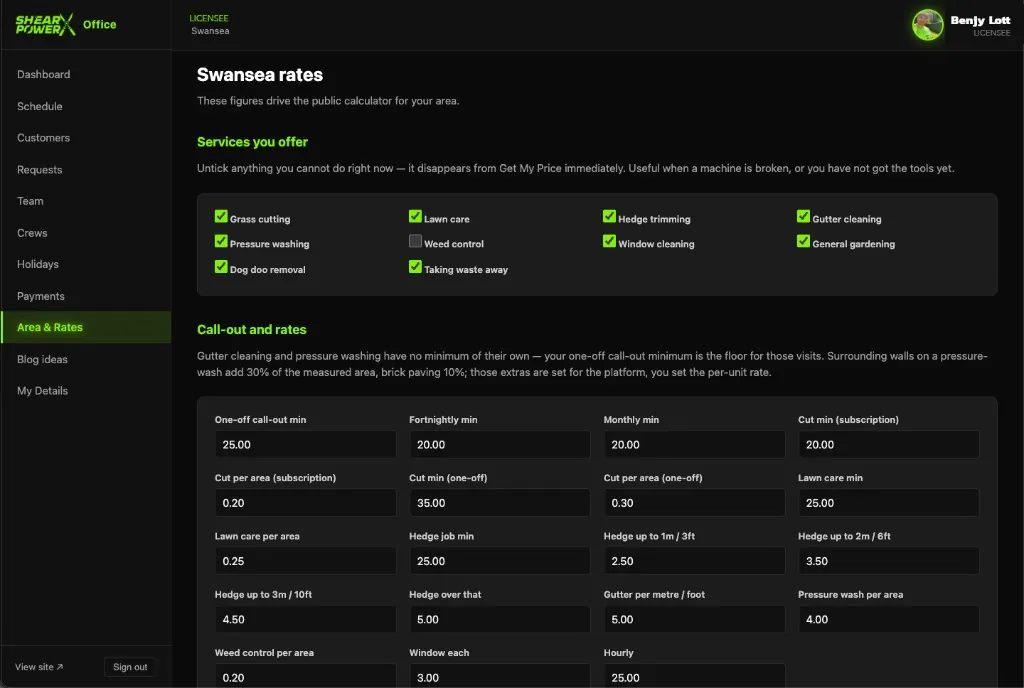Toggle the General gardening checkbox

tap(803, 242)
